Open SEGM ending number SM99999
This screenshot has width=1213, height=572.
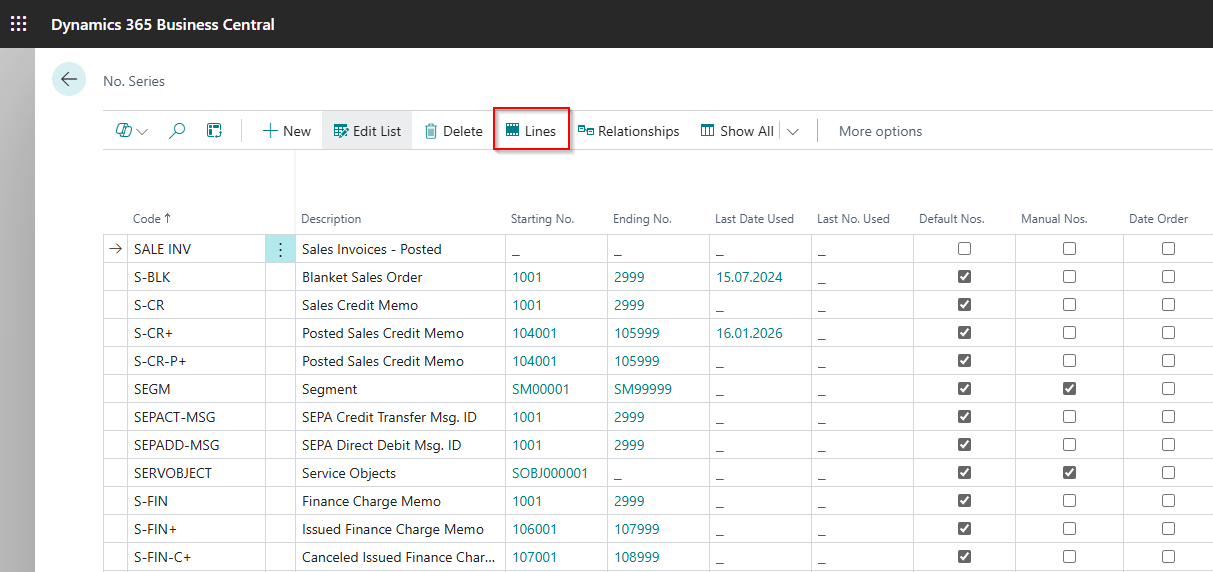click(x=643, y=389)
